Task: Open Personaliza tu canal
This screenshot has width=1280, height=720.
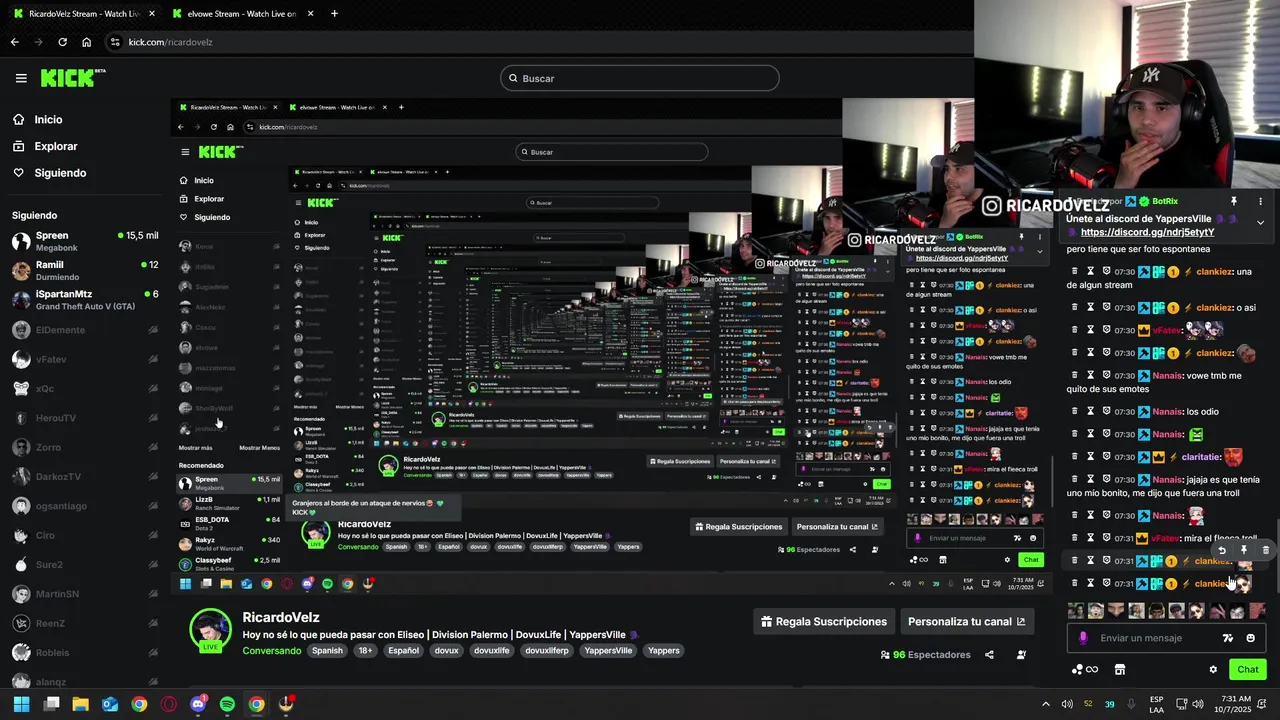Action: click(966, 622)
